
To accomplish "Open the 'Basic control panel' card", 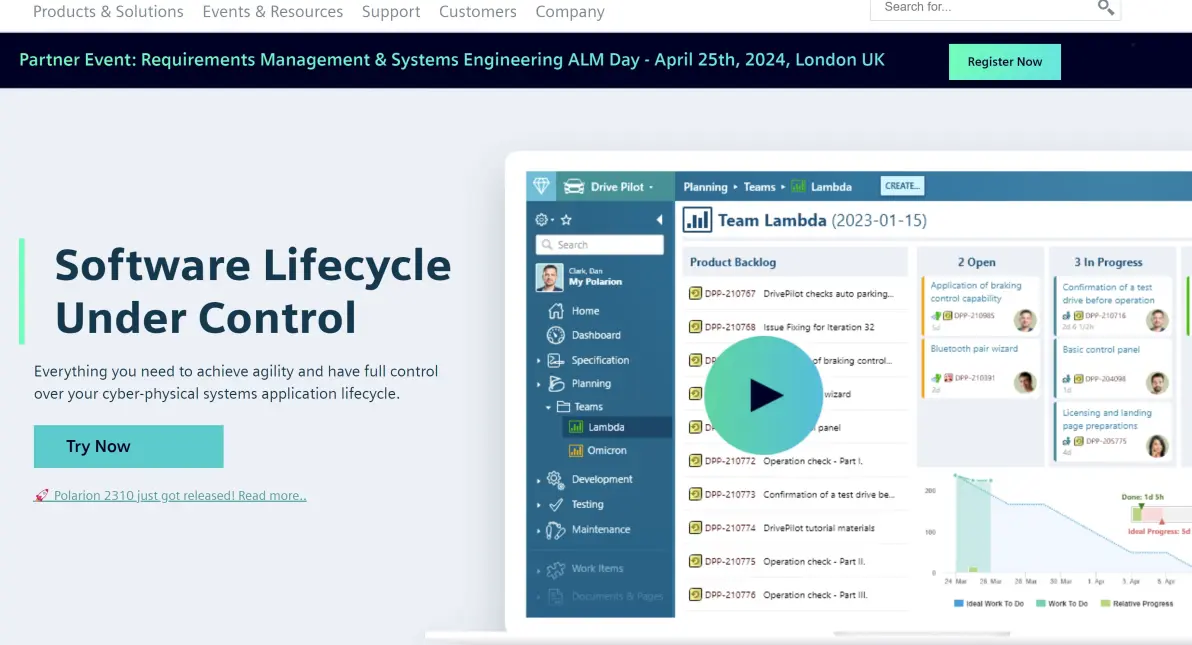I will click(x=1113, y=369).
